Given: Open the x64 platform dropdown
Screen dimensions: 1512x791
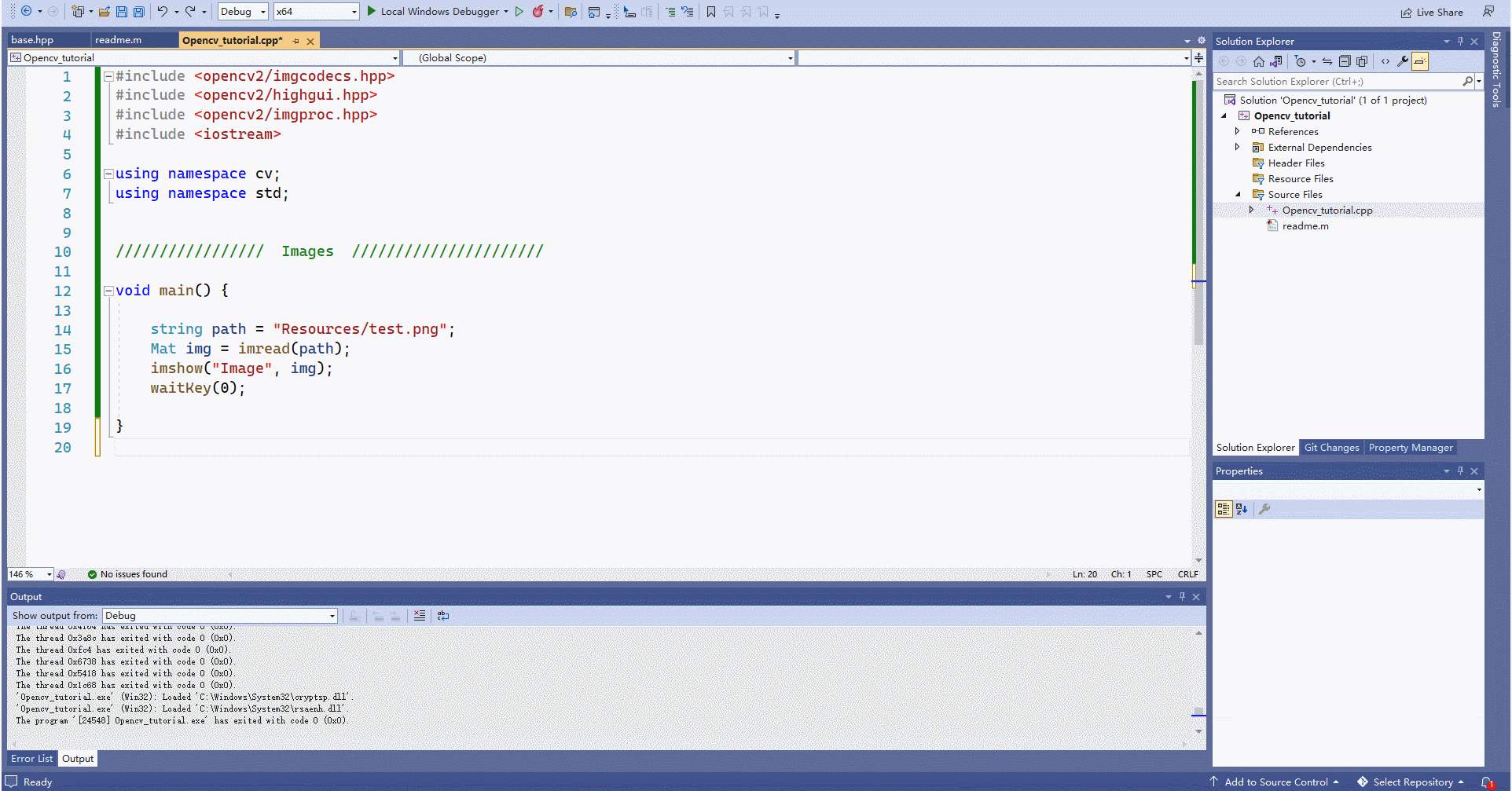Looking at the screenshot, I should (317, 11).
